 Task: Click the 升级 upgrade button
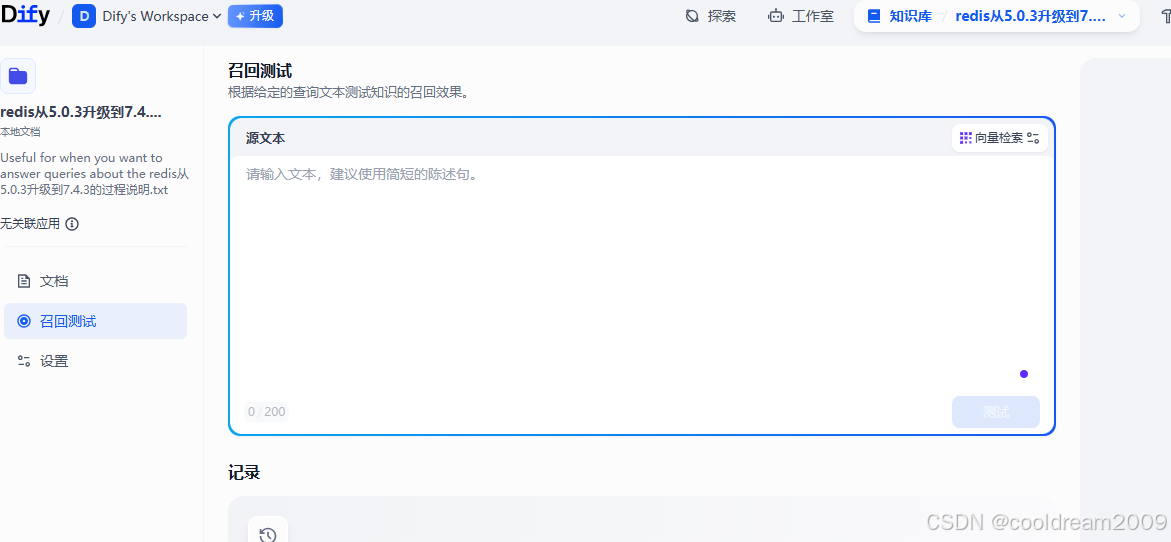click(x=255, y=16)
